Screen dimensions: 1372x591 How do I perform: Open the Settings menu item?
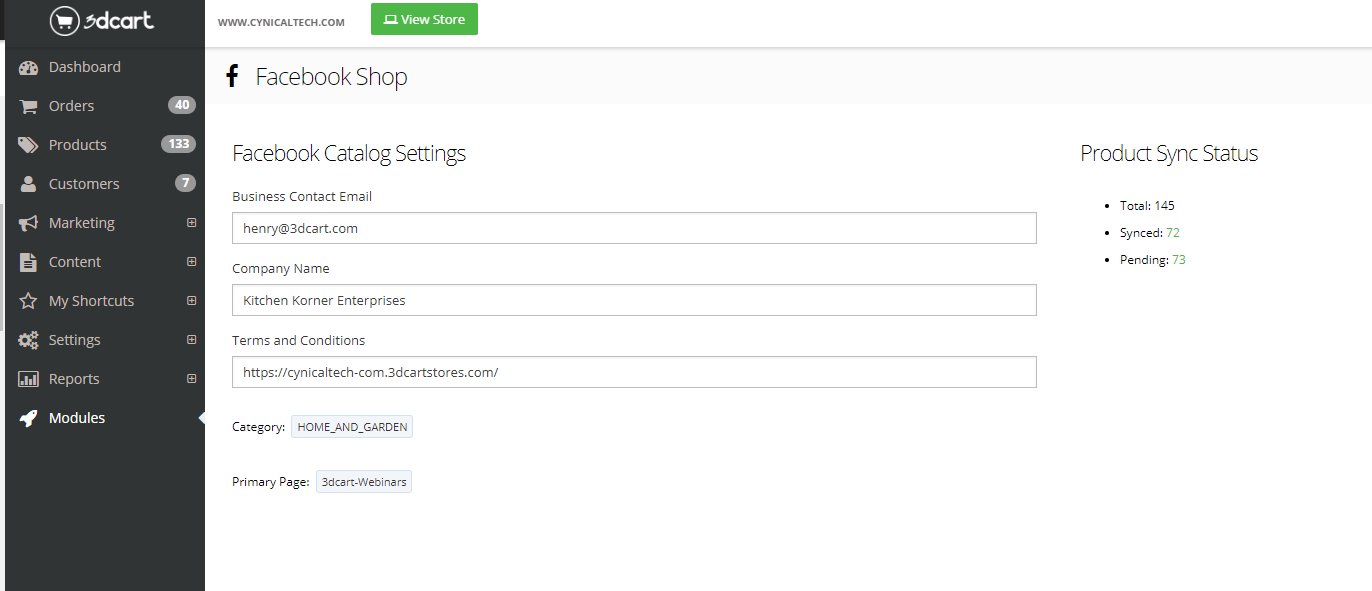74,340
